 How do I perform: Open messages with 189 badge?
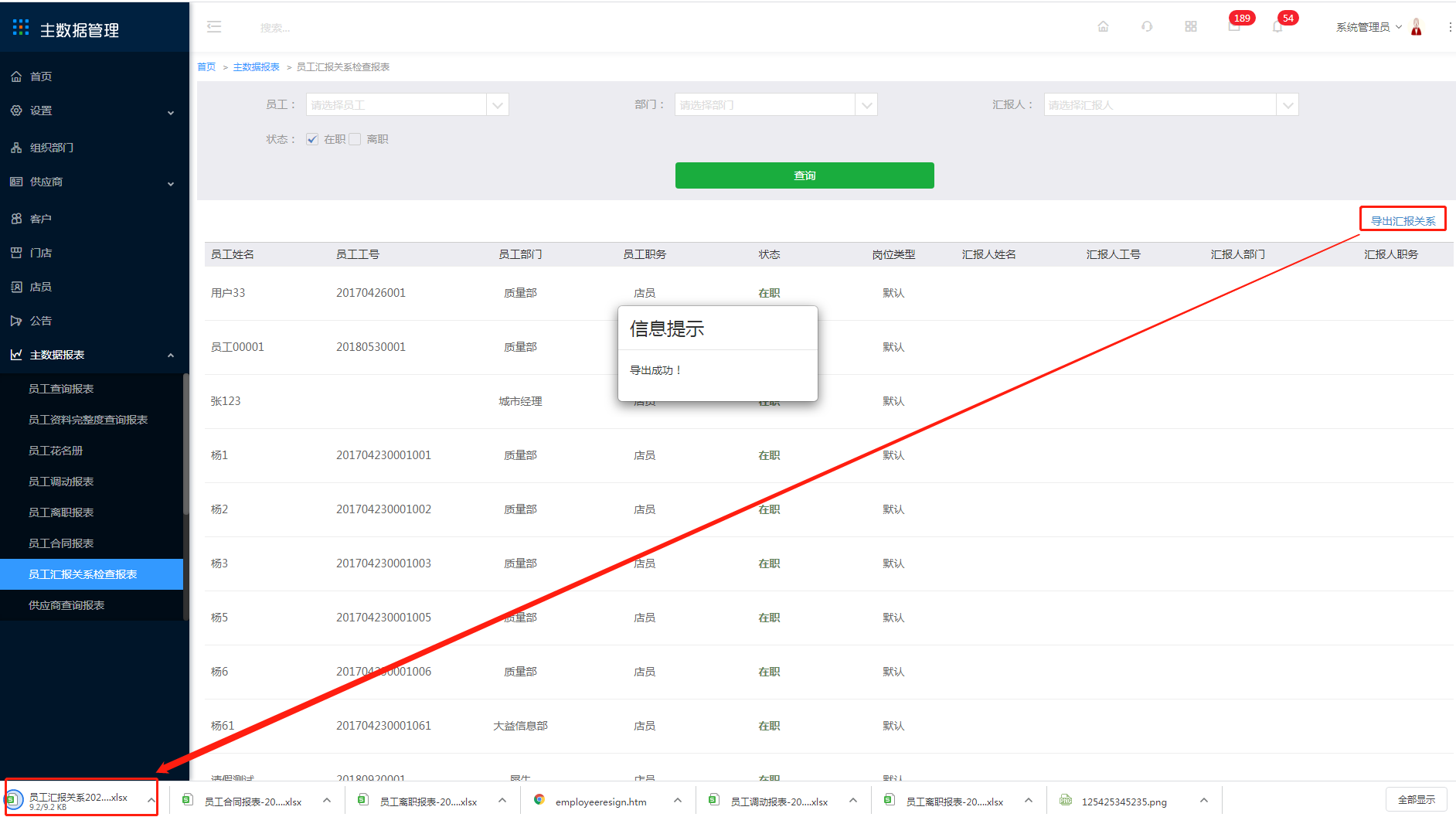(x=1236, y=25)
